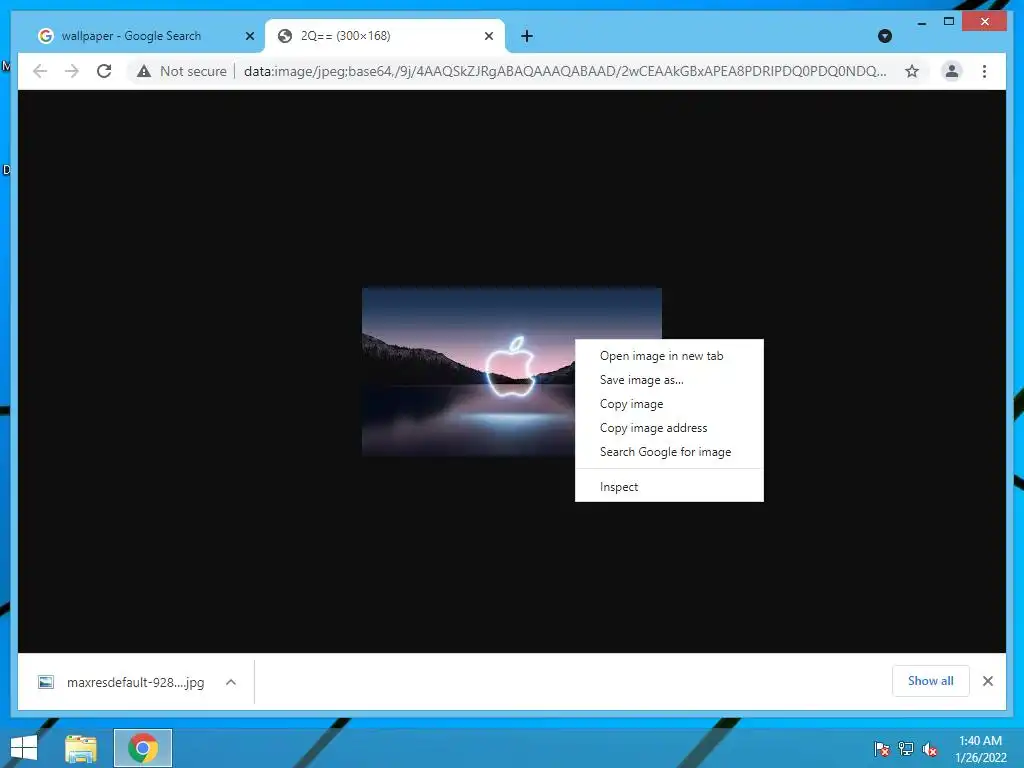This screenshot has width=1024, height=768.
Task: Click the downloaded image file icon
Action: 46,682
